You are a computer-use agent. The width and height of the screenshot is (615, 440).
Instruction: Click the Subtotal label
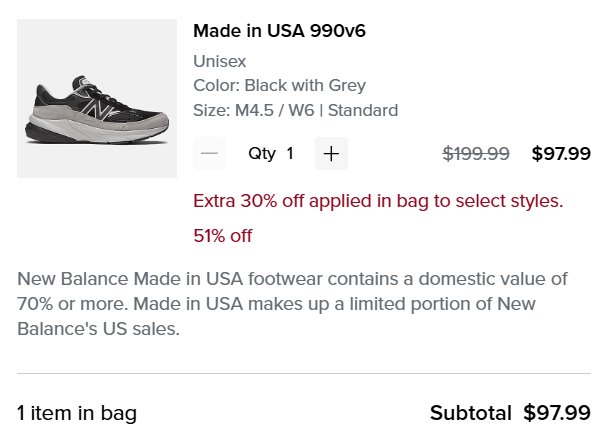(x=470, y=413)
